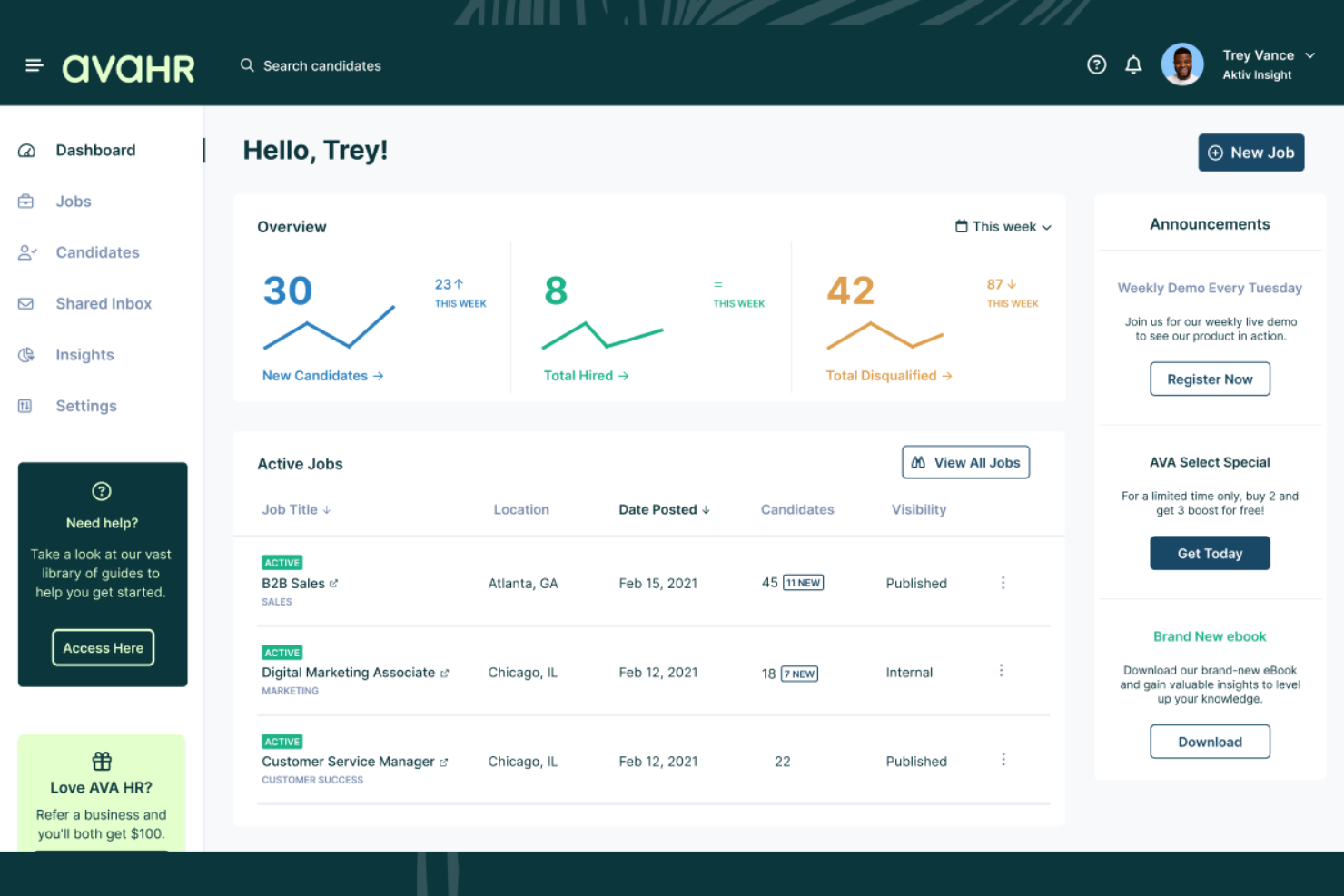Click the New Job button
The image size is (1344, 896).
[x=1250, y=152]
